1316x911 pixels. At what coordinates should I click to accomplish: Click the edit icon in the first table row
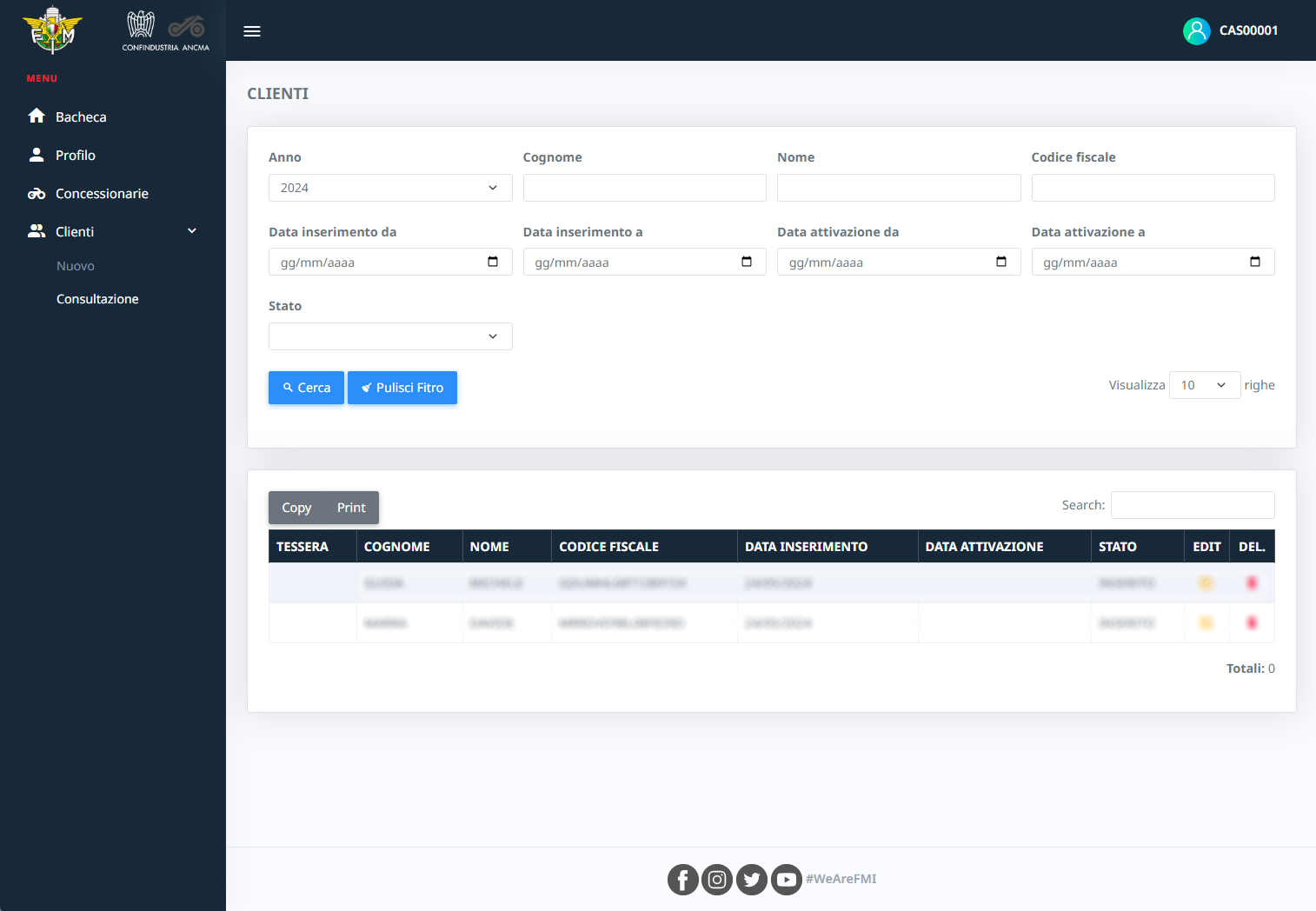coord(1206,582)
